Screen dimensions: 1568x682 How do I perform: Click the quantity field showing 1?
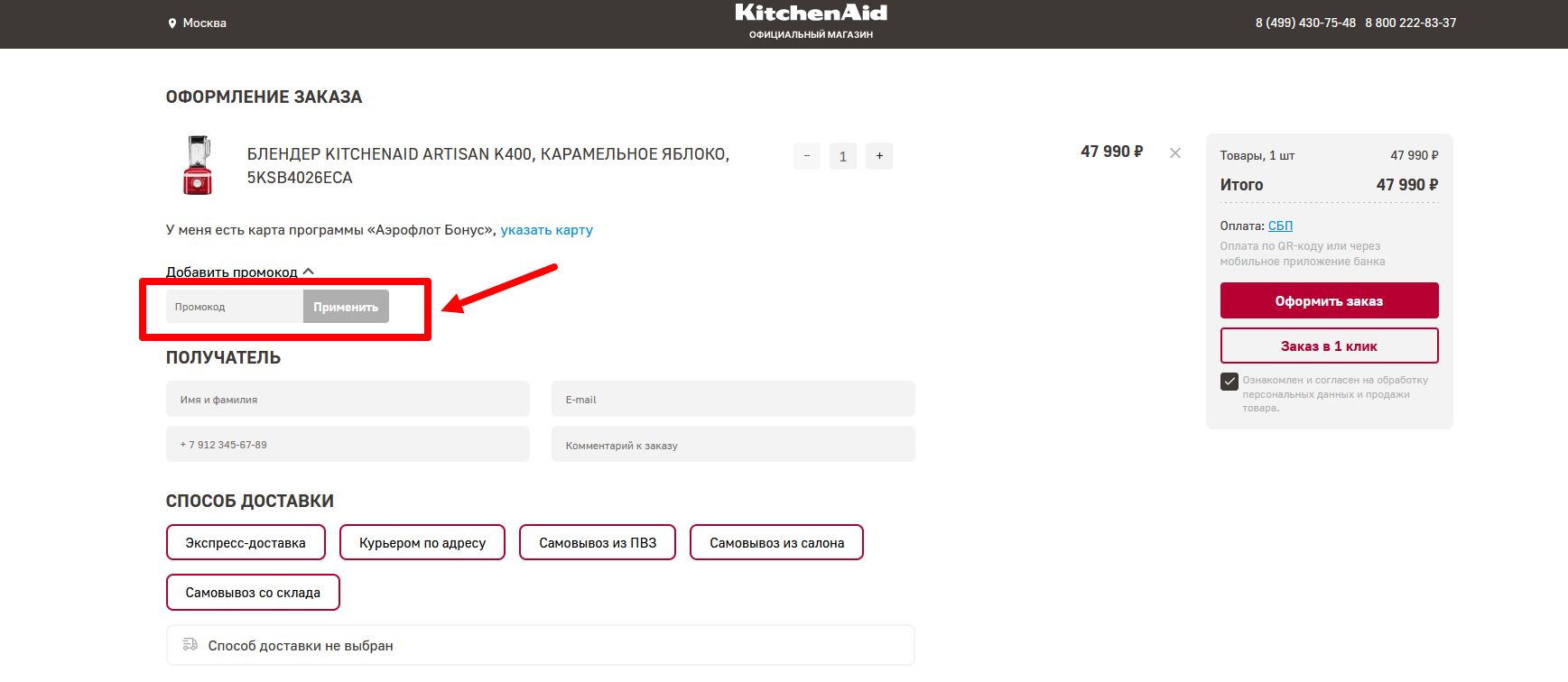pos(843,156)
